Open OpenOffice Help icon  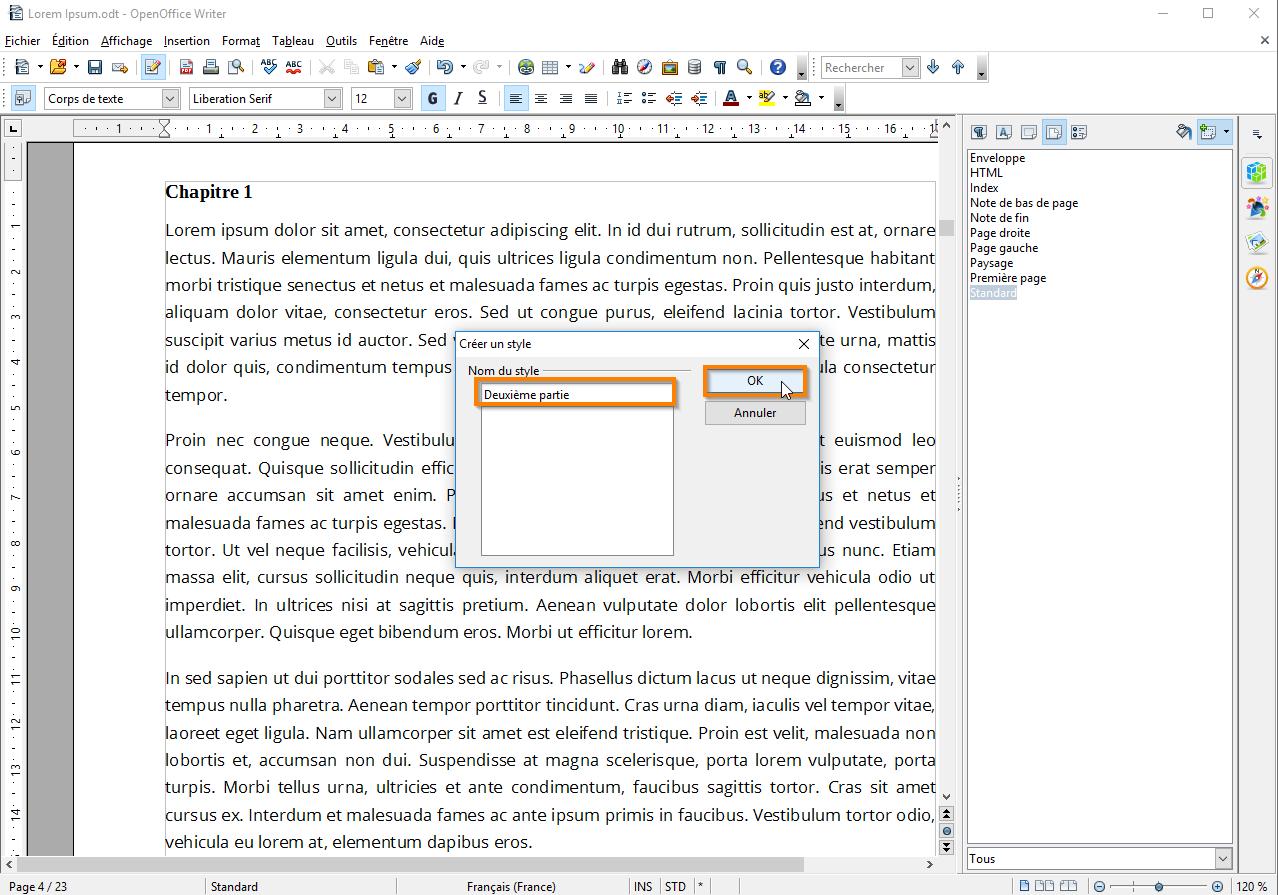tap(777, 67)
